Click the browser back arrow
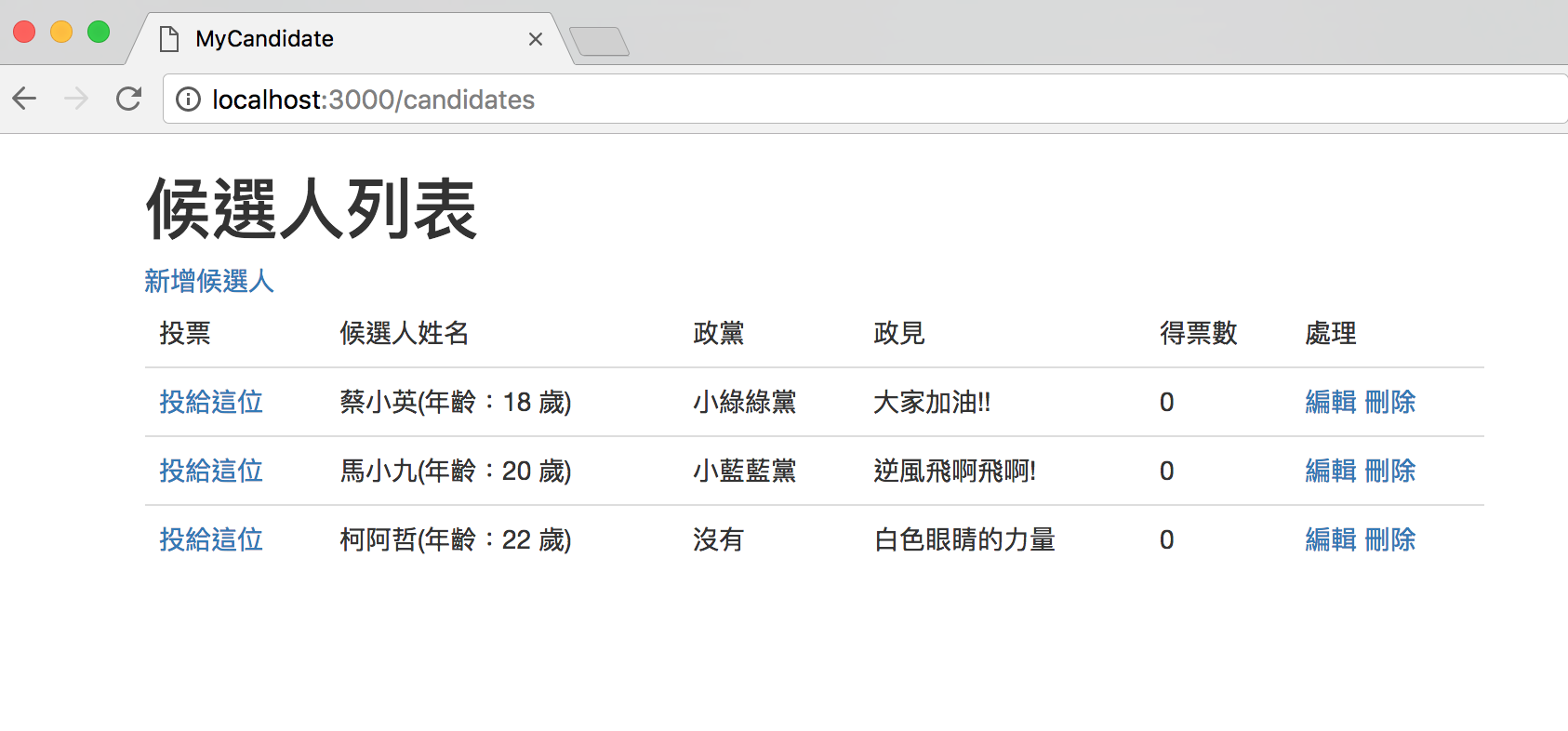The height and width of the screenshot is (731, 1568). pyautogui.click(x=25, y=99)
